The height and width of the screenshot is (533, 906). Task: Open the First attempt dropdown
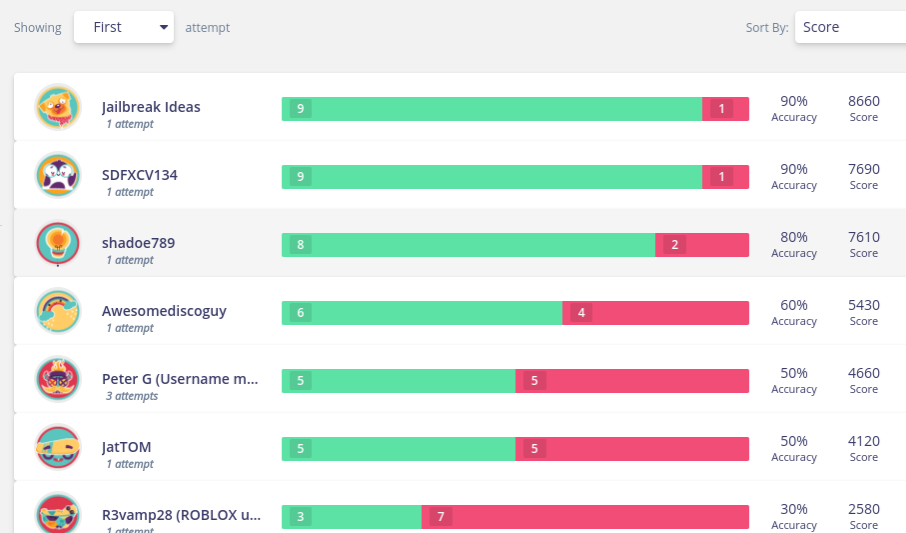123,27
